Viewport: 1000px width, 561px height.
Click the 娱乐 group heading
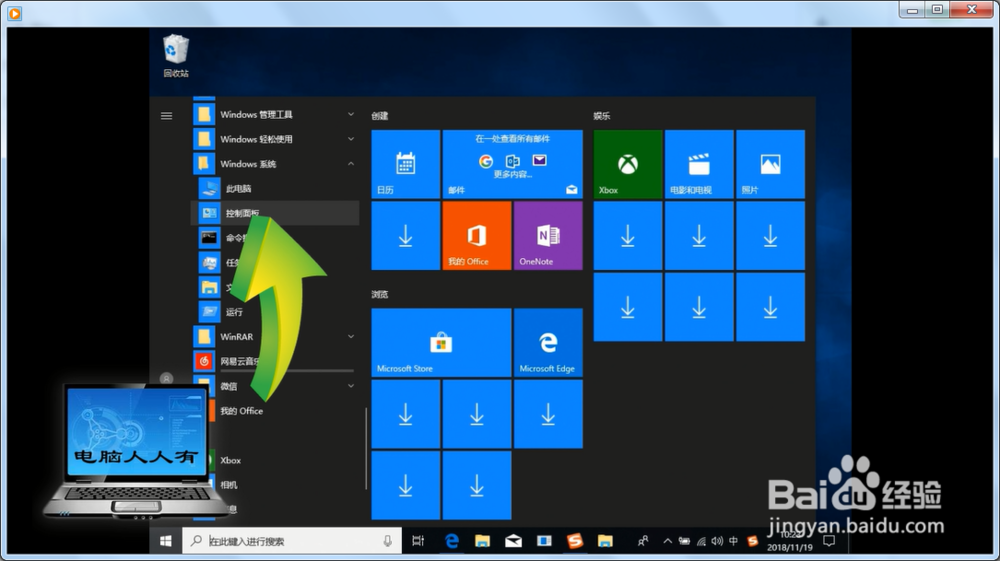[601, 115]
